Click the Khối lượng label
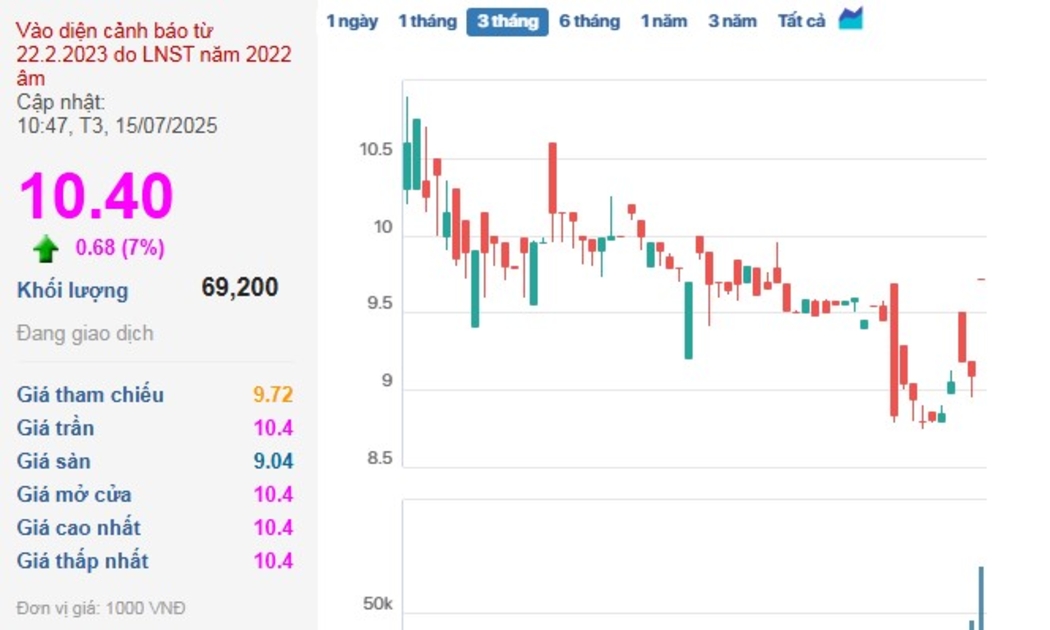This screenshot has width=1050, height=630. click(x=72, y=291)
